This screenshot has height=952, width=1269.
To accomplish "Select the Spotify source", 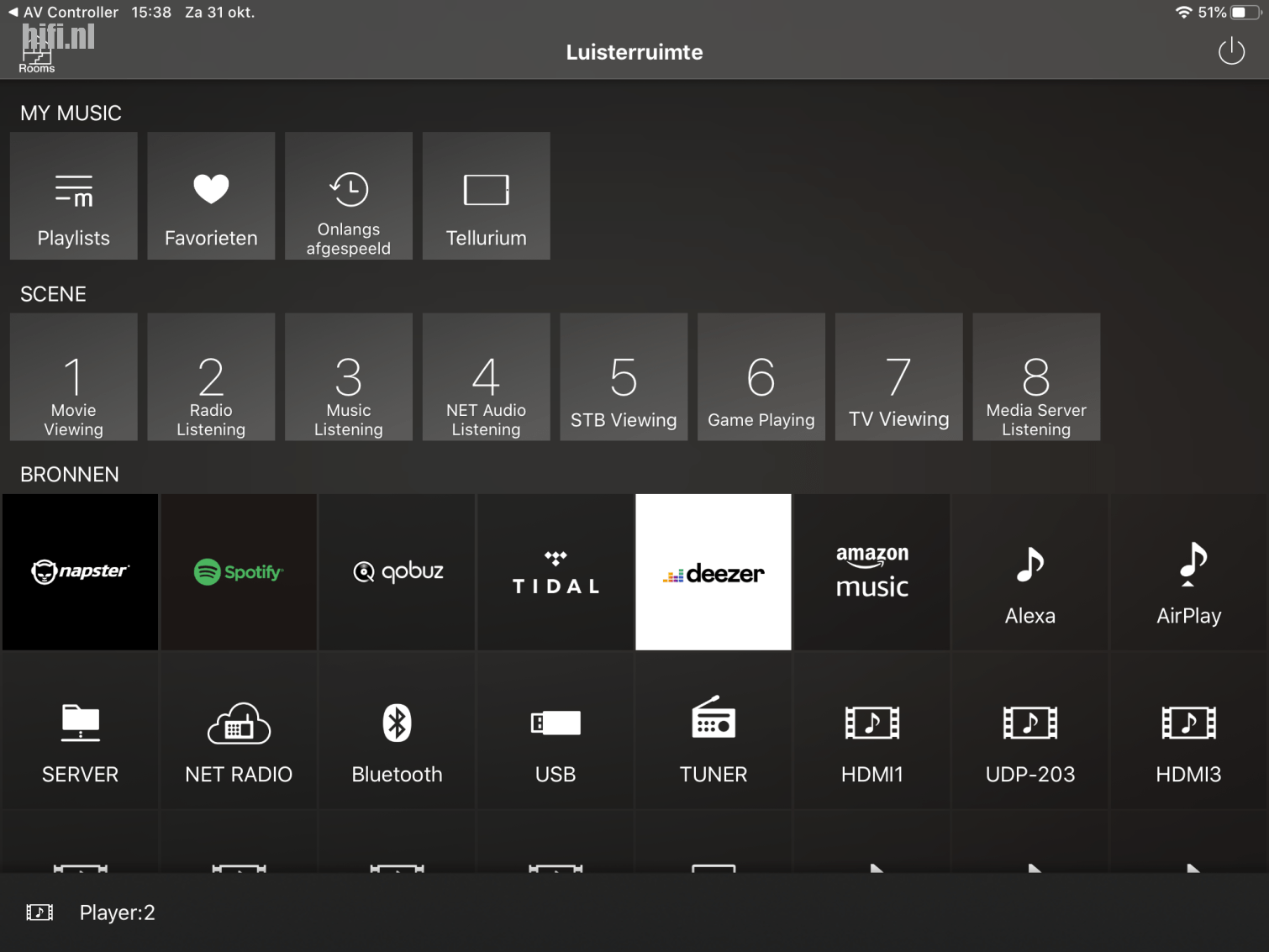I will (239, 572).
